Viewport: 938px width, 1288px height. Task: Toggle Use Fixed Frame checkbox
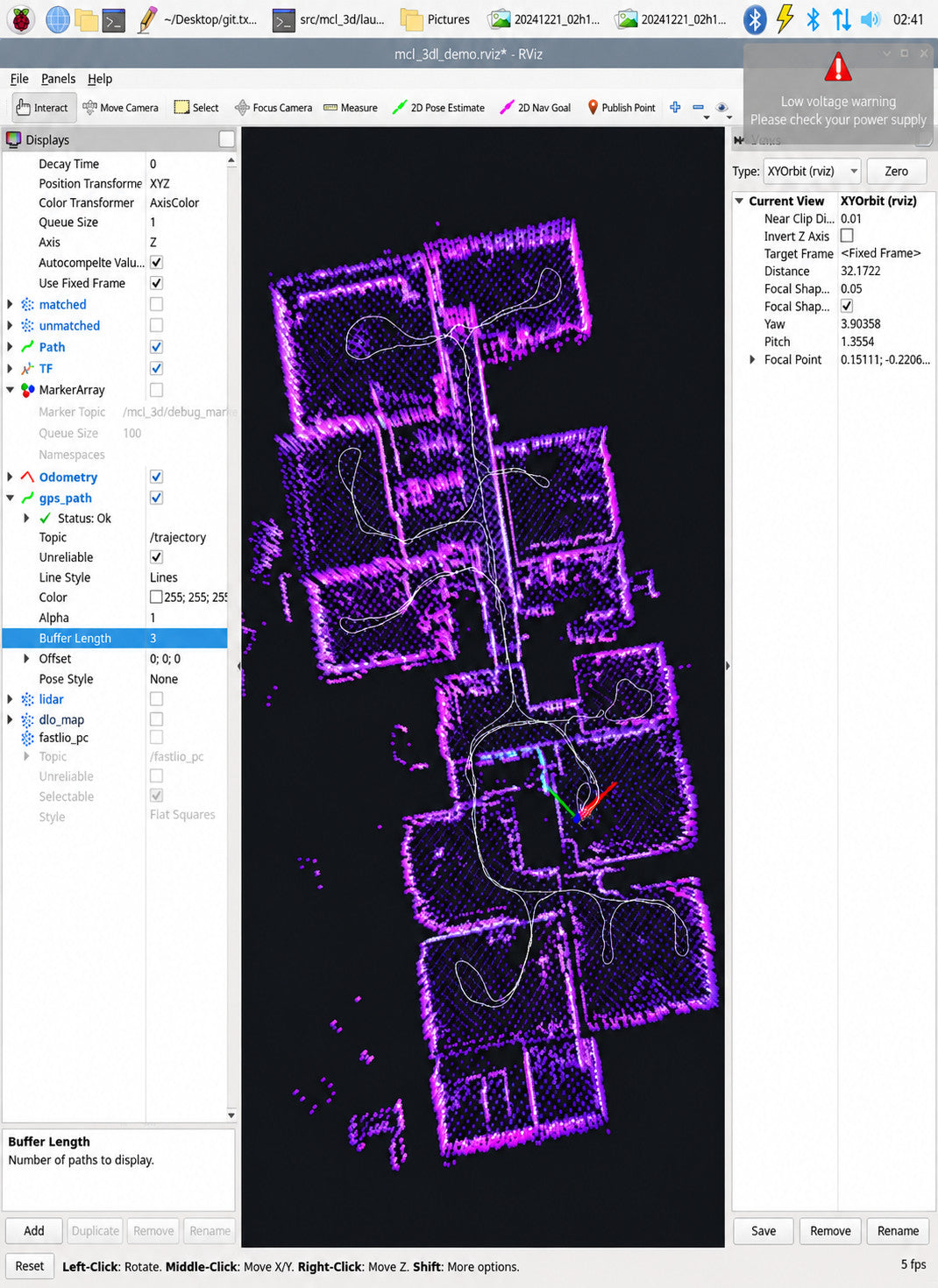tap(156, 283)
